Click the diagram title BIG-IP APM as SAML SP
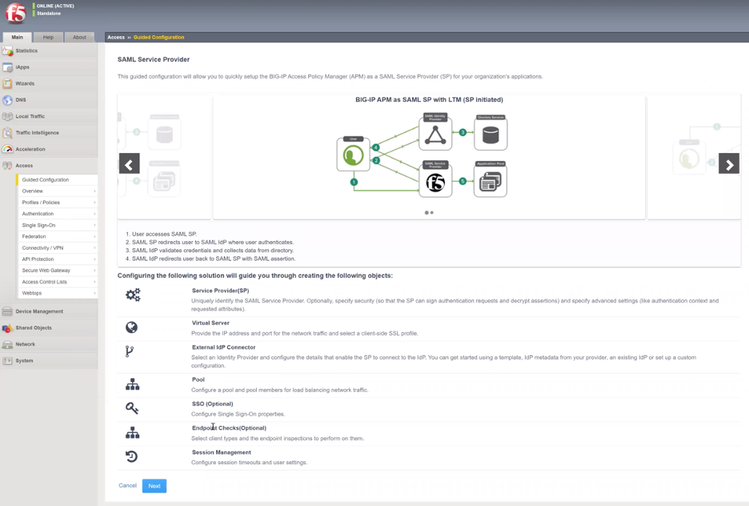This screenshot has height=506, width=749. [429, 99]
